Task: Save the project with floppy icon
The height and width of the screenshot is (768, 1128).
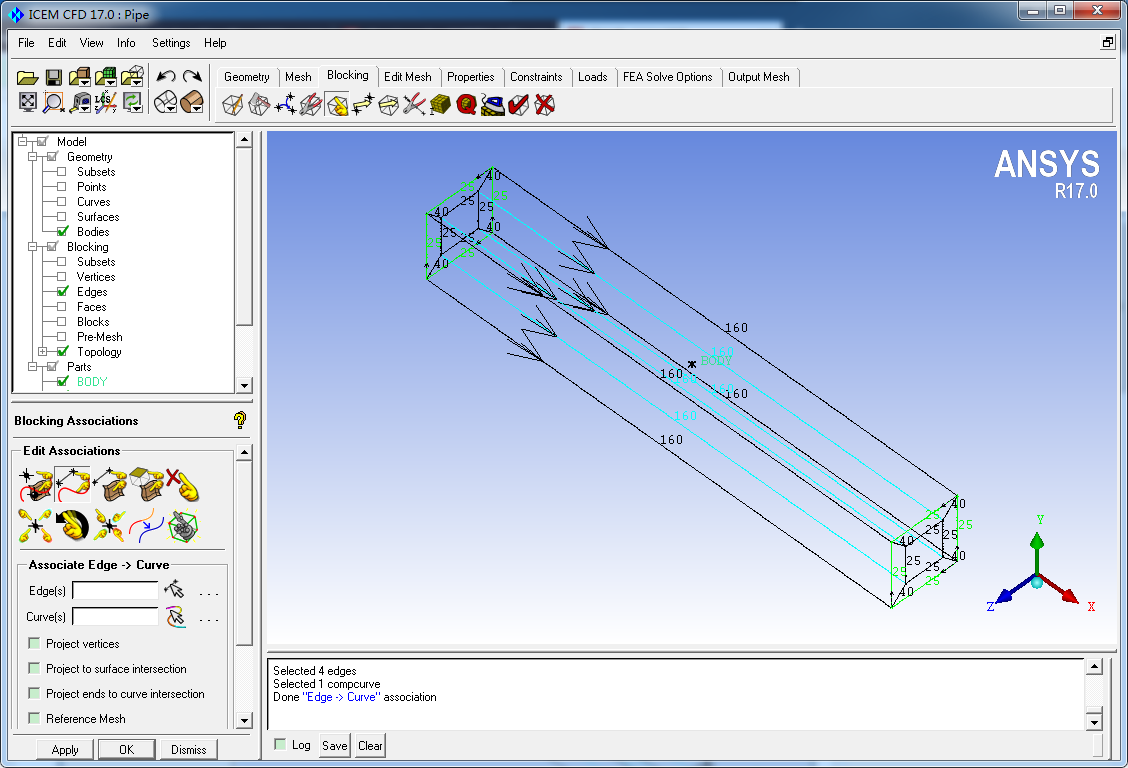Action: point(53,77)
